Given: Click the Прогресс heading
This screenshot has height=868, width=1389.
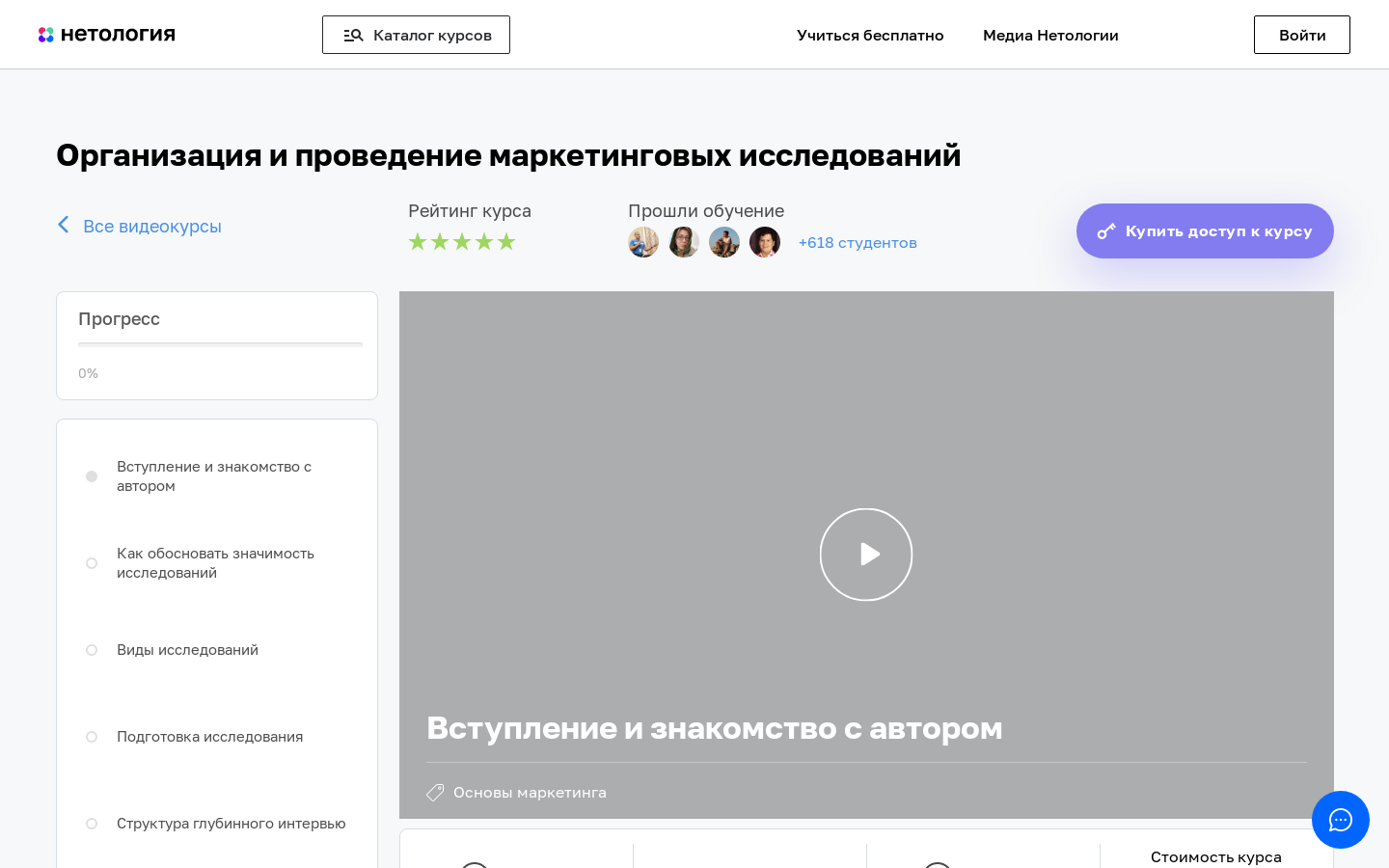Looking at the screenshot, I should pos(119,319).
